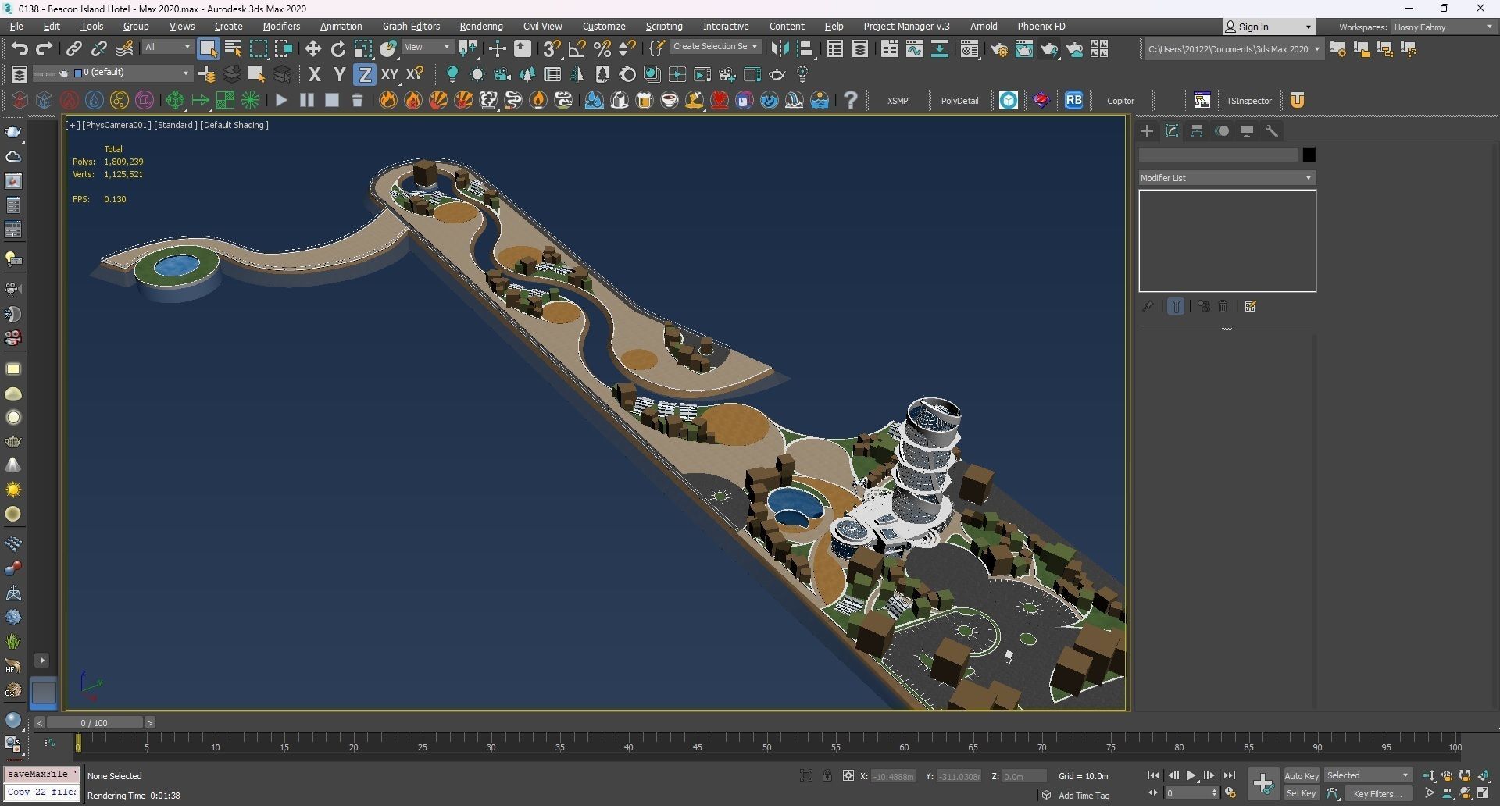Viewport: 1500px width, 812px height.
Task: Click the viewport PhysCamera001 label
Action: click(116, 125)
